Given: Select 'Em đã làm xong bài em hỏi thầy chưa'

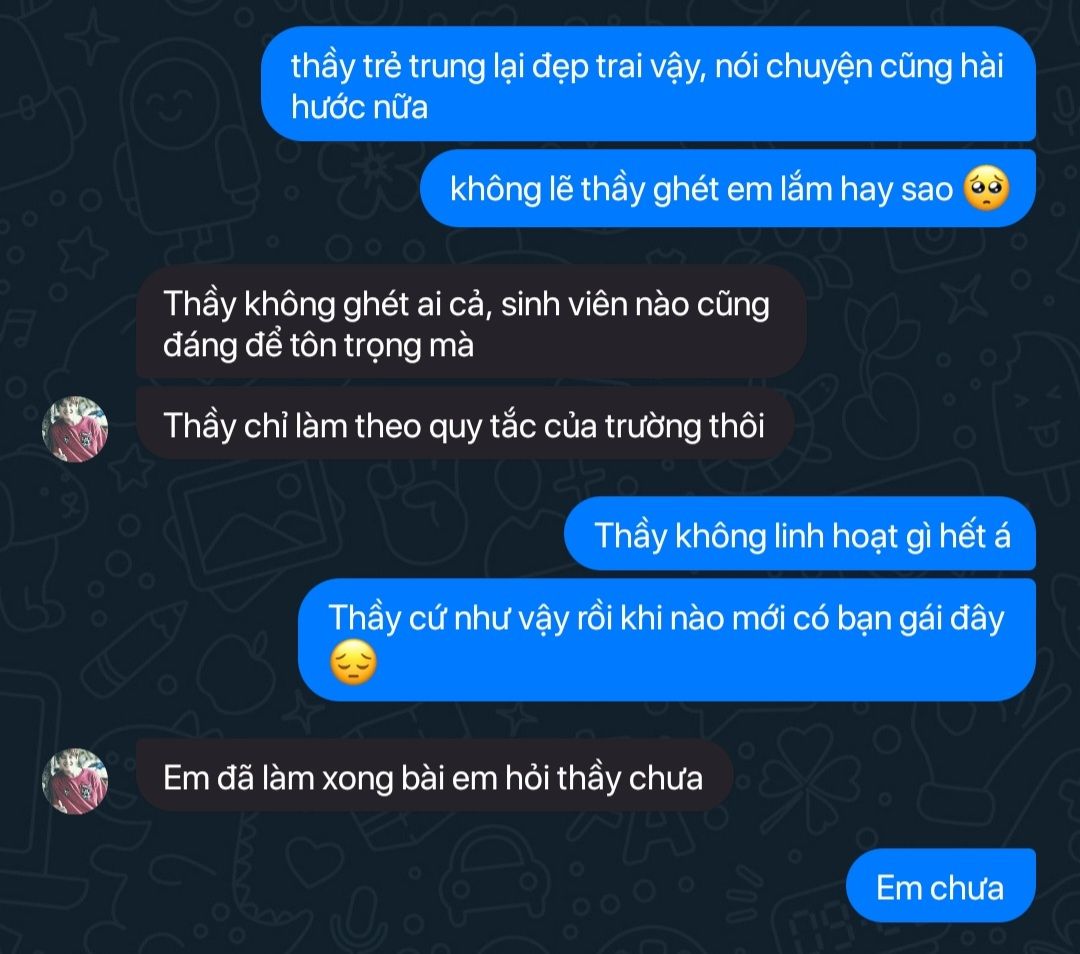Looking at the screenshot, I should click(x=433, y=777).
